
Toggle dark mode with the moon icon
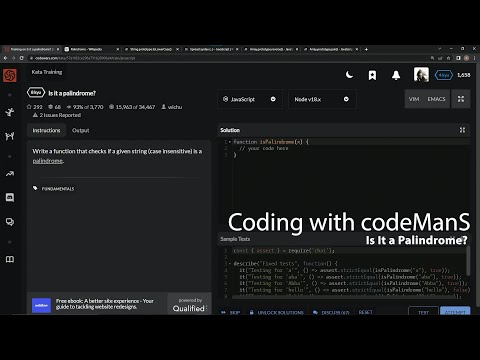(349, 75)
